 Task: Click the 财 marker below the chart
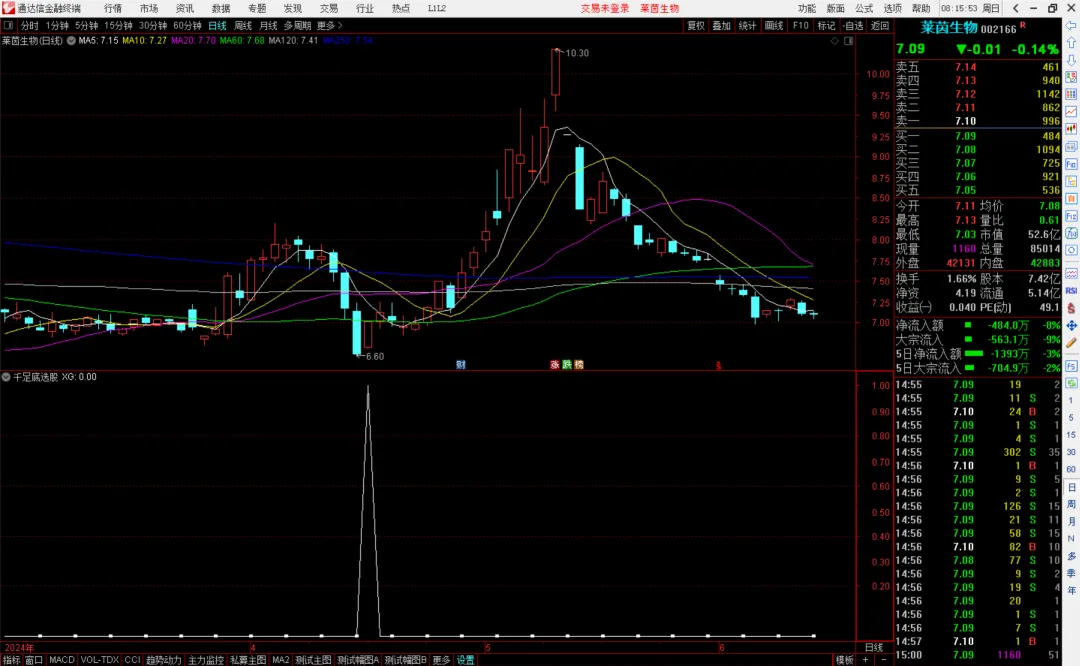click(x=461, y=364)
